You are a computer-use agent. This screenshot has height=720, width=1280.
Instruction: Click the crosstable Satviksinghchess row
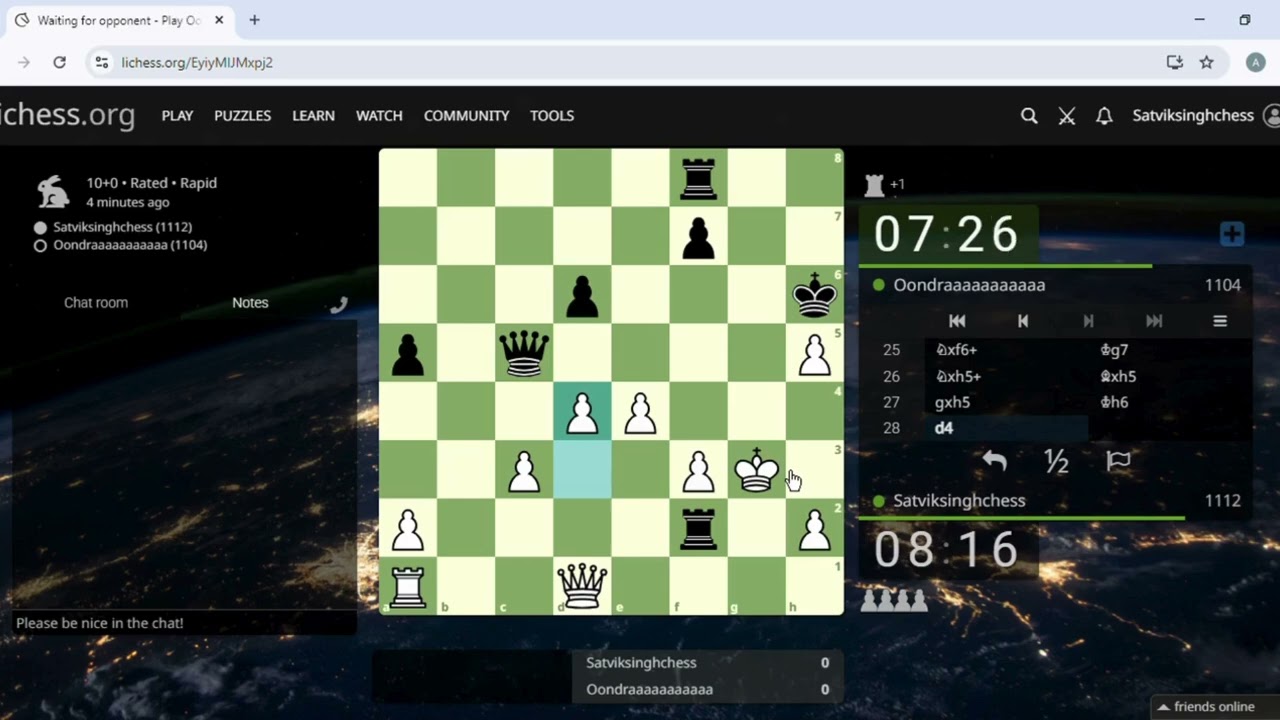tap(707, 663)
